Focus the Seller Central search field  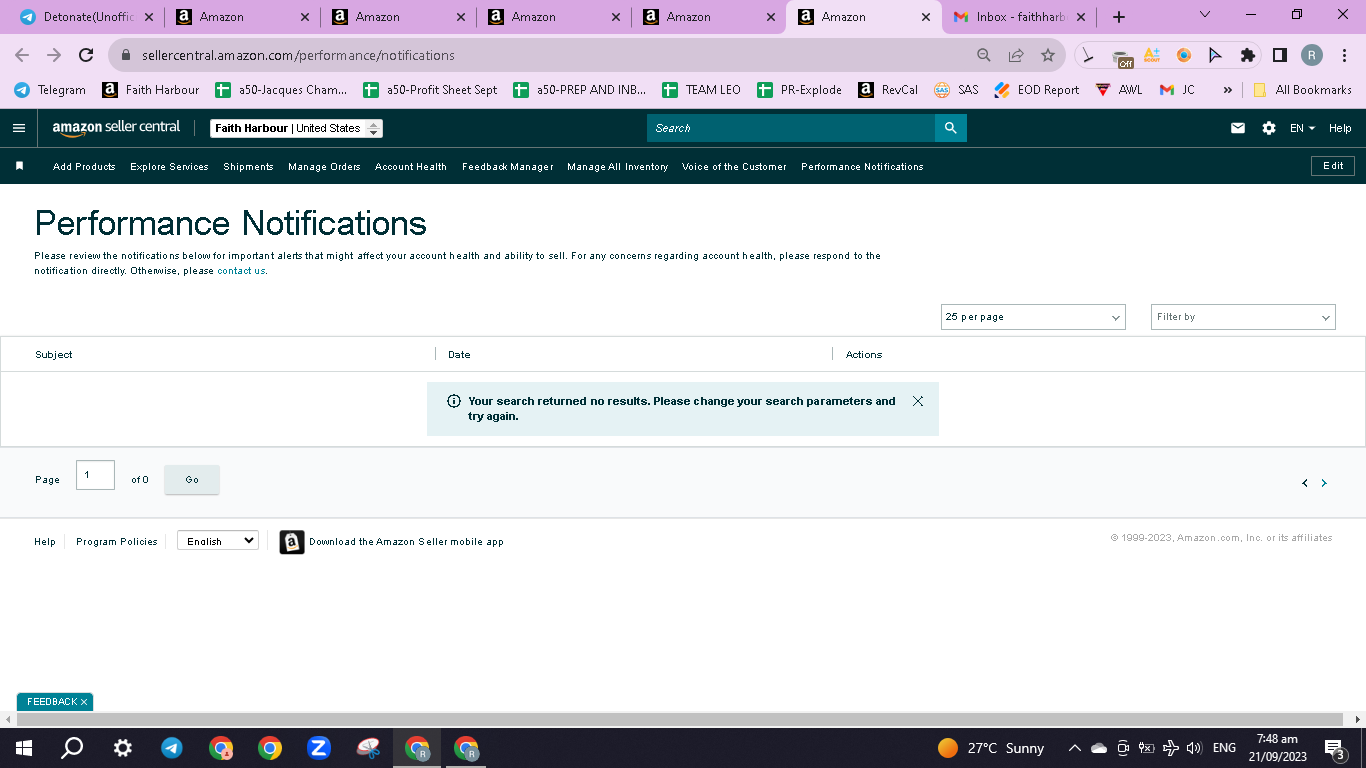791,128
